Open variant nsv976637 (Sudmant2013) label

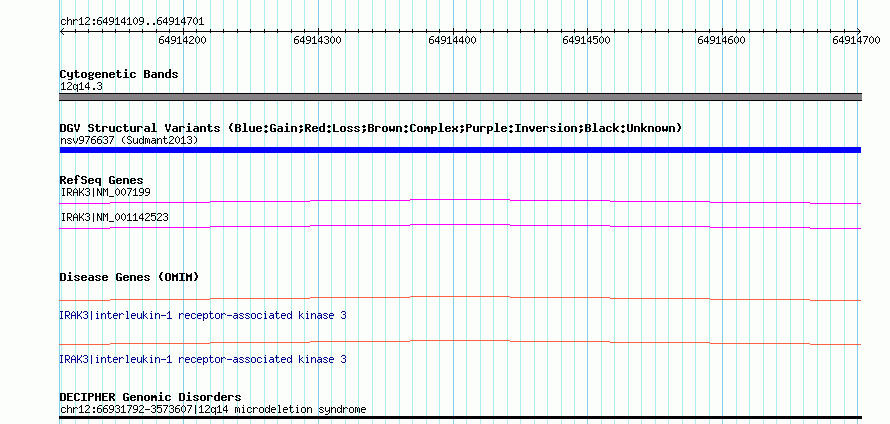tap(129, 140)
